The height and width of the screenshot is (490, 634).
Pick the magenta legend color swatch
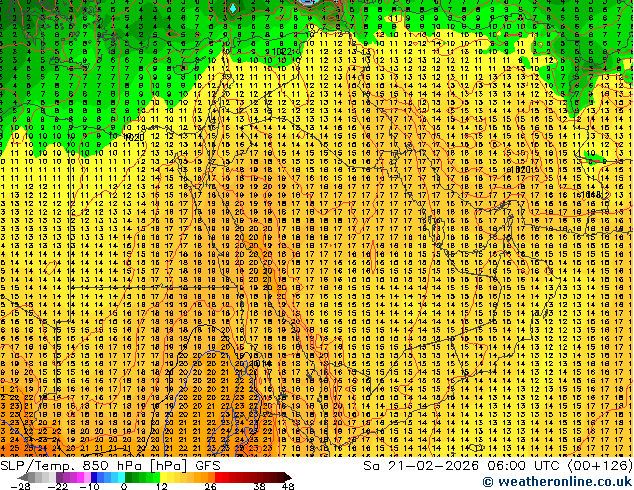[x=80, y=477]
